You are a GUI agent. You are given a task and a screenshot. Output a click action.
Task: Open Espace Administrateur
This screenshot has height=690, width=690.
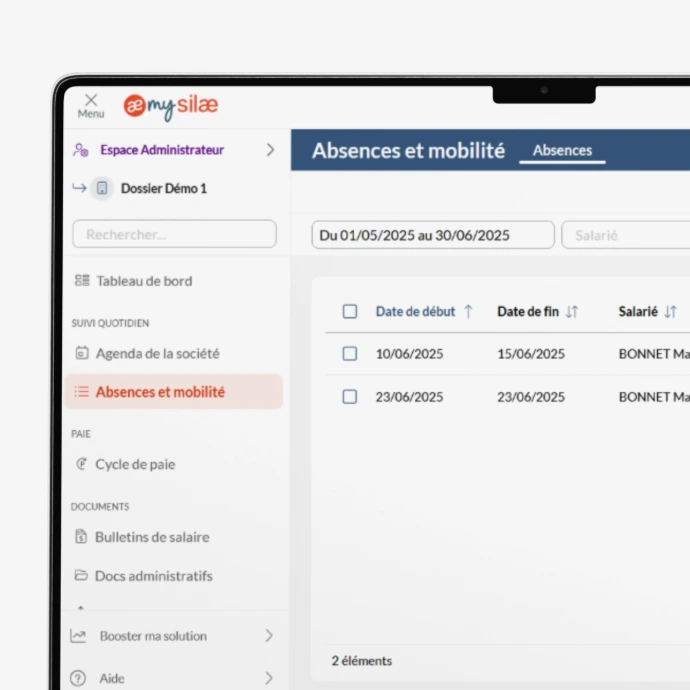162,150
